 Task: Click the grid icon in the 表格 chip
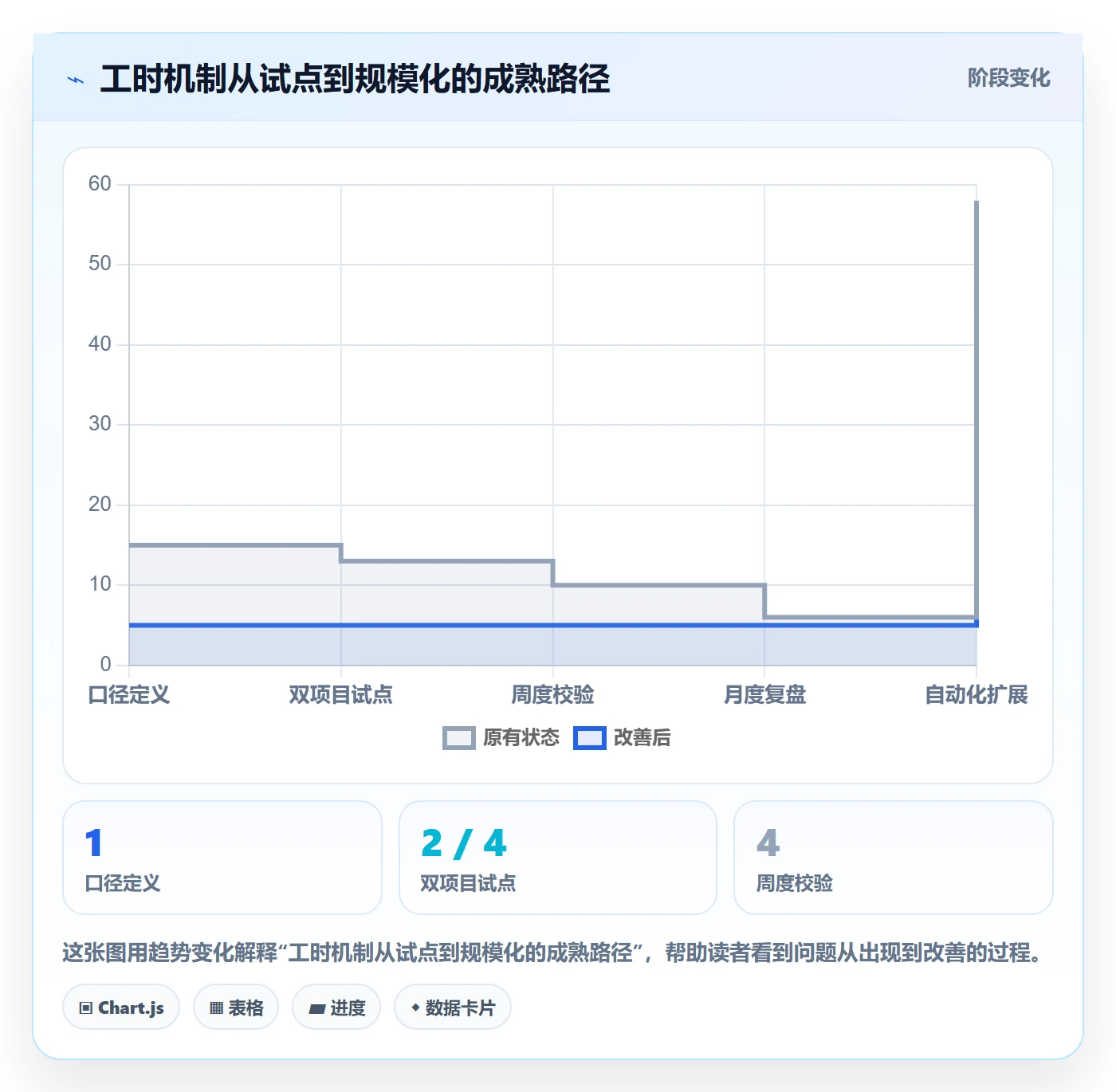point(216,1008)
